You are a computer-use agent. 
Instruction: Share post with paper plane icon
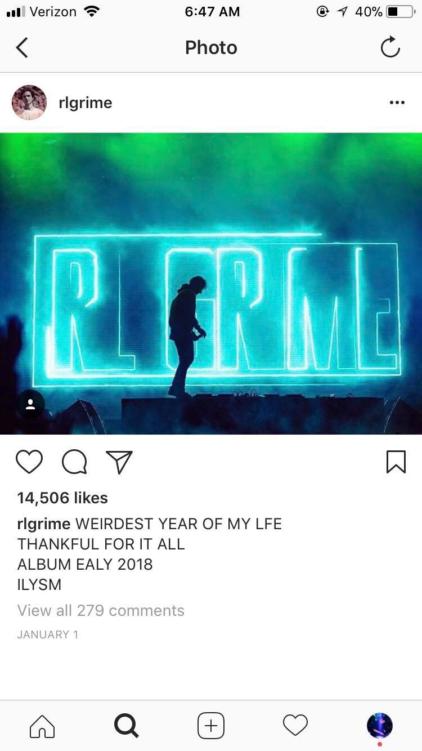tap(119, 462)
